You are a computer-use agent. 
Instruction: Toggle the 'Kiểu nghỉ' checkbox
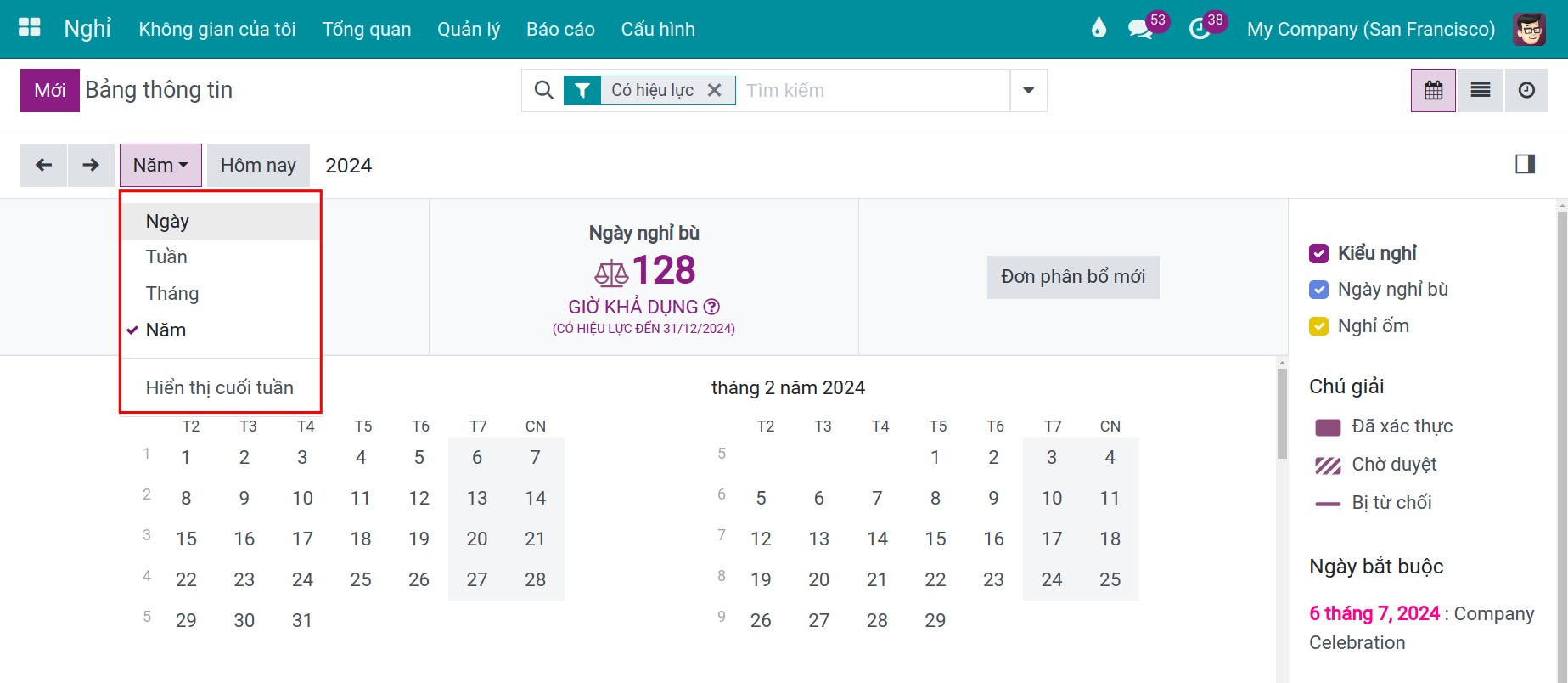click(1318, 253)
